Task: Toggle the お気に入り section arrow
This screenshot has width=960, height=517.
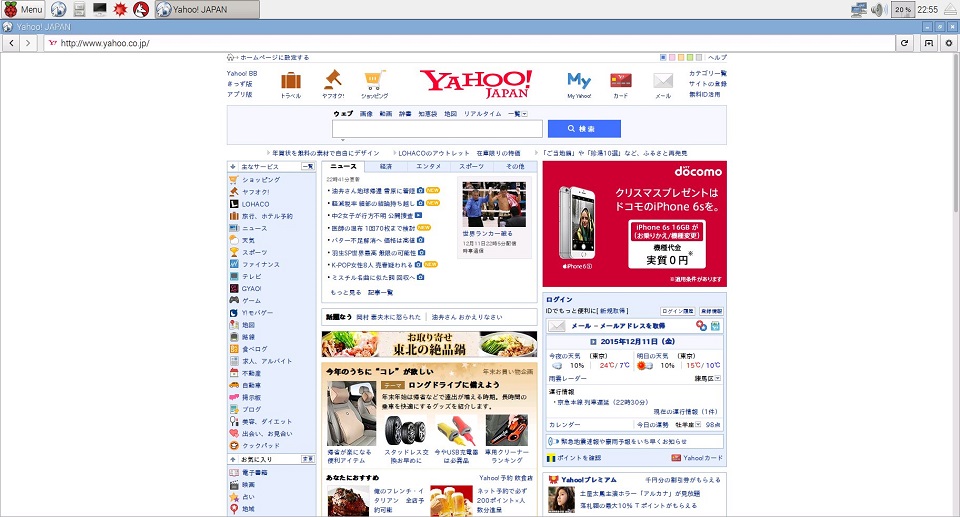Action: pyautogui.click(x=233, y=459)
